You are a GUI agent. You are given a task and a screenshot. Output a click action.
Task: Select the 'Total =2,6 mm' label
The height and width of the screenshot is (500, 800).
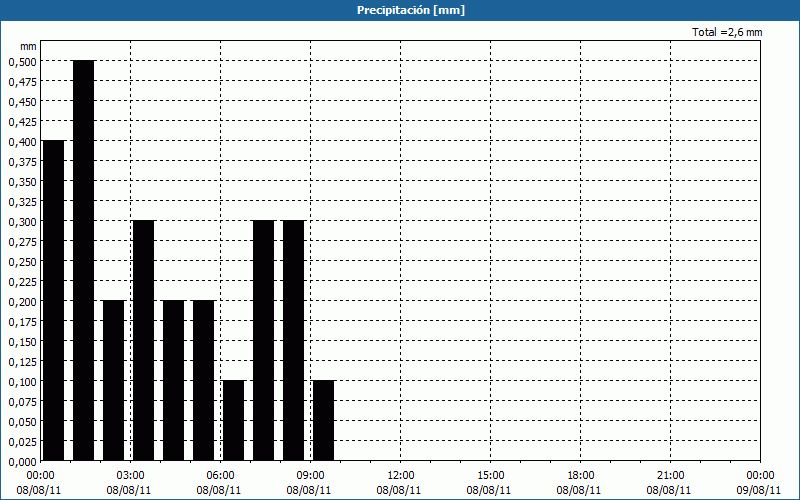727,32
